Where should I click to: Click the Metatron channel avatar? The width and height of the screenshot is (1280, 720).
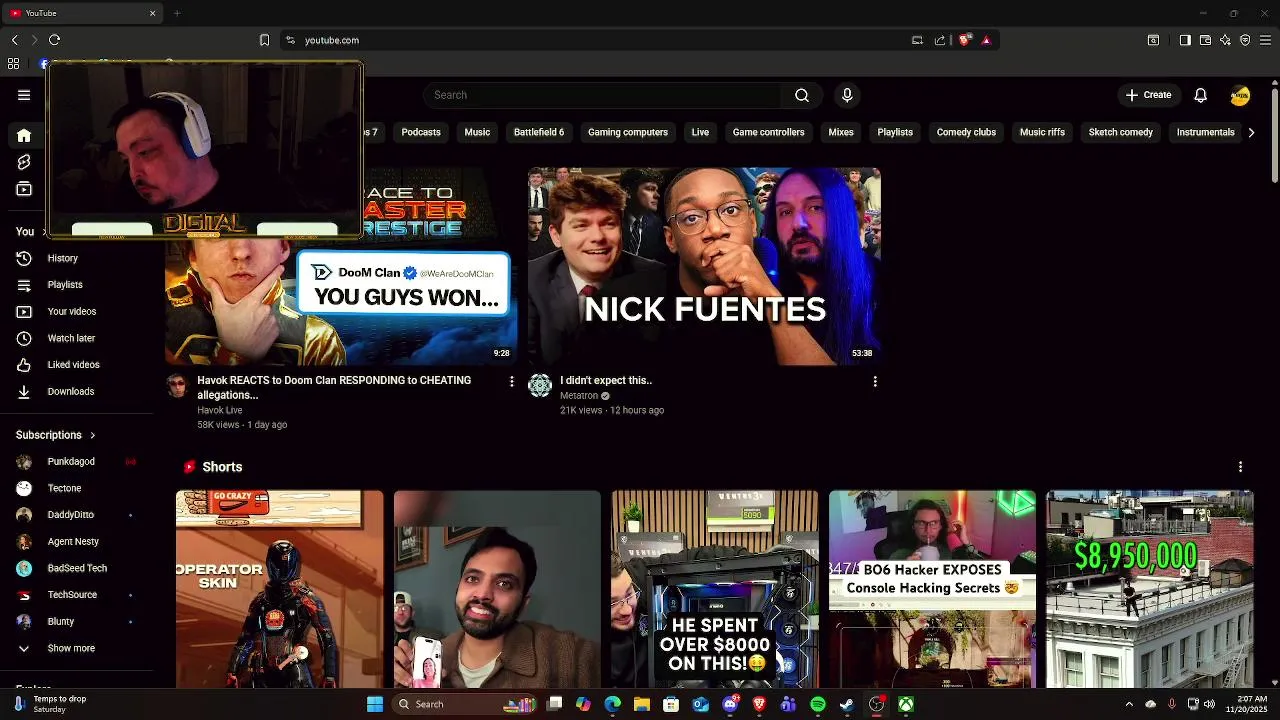[x=540, y=385]
